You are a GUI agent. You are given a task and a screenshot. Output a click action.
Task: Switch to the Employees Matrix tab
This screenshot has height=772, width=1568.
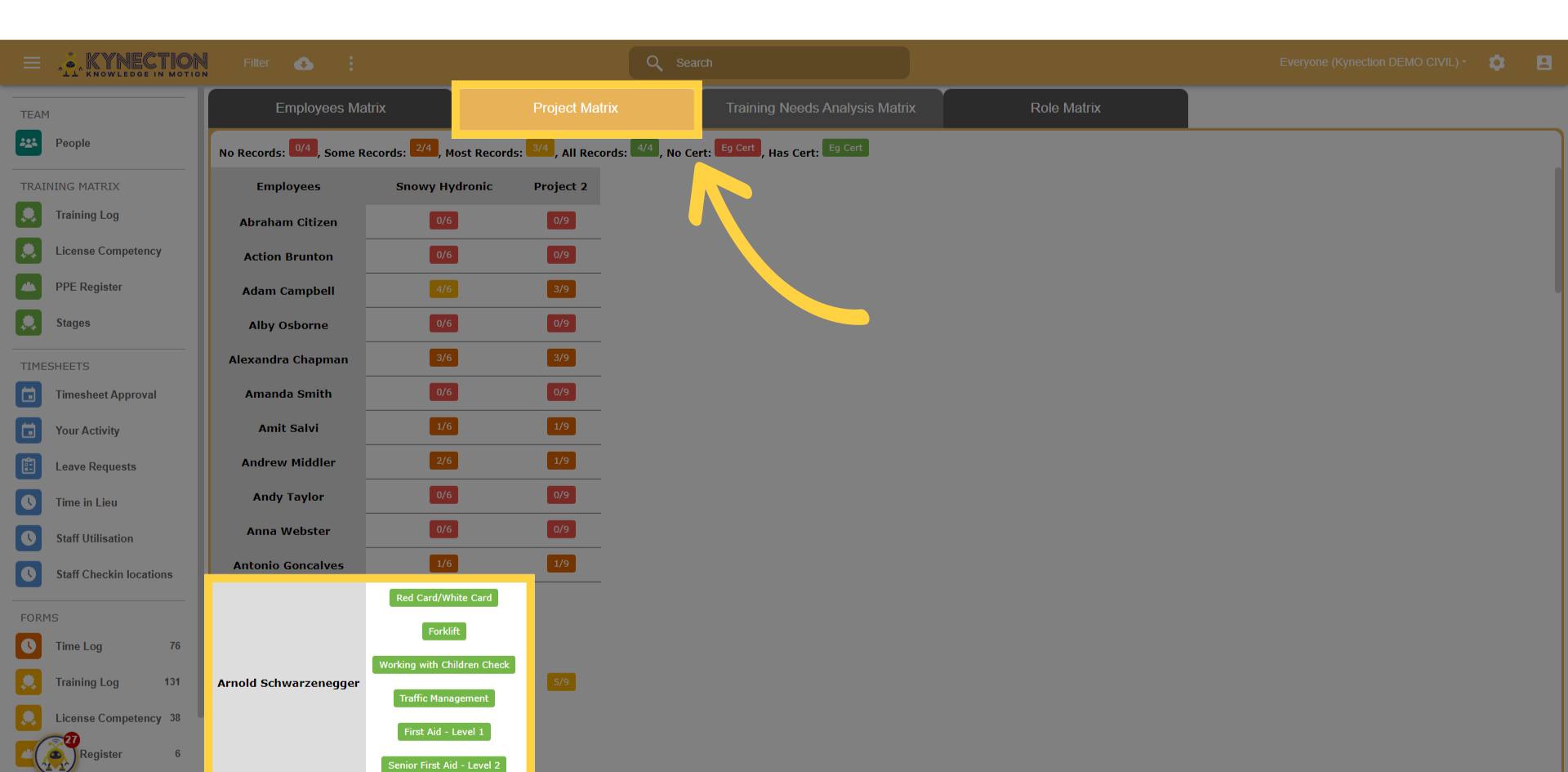[x=330, y=108]
